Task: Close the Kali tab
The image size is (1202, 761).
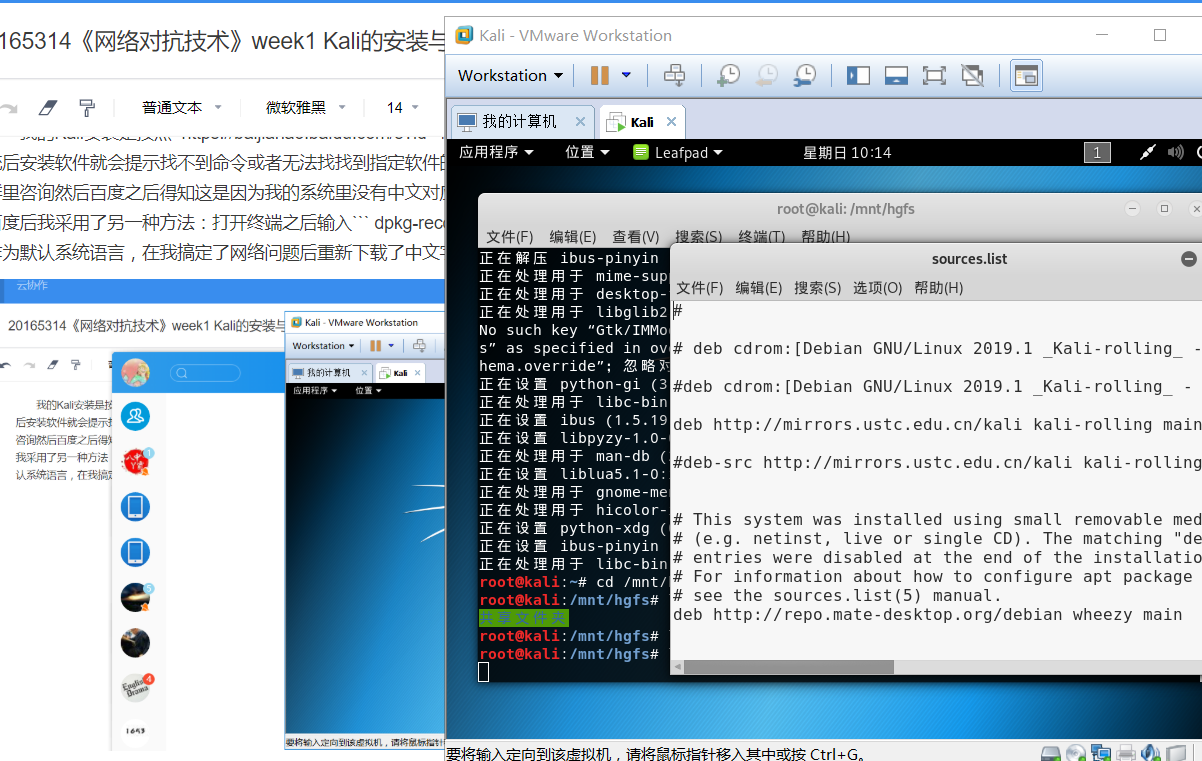Action: (x=671, y=122)
